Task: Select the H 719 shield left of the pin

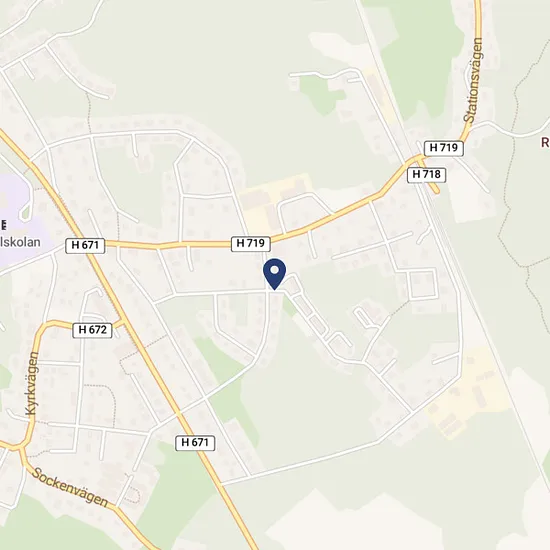Action: [x=250, y=243]
